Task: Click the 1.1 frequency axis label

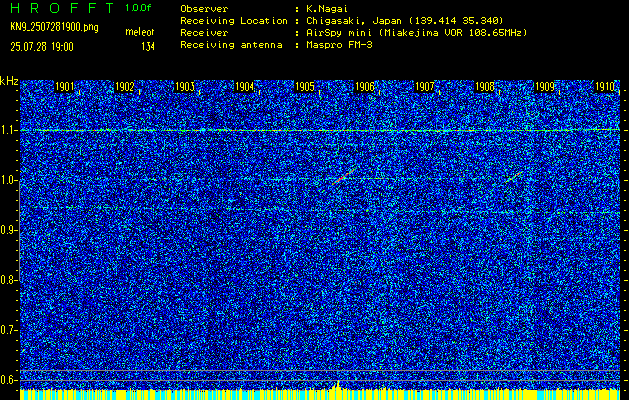Action: [x=8, y=130]
